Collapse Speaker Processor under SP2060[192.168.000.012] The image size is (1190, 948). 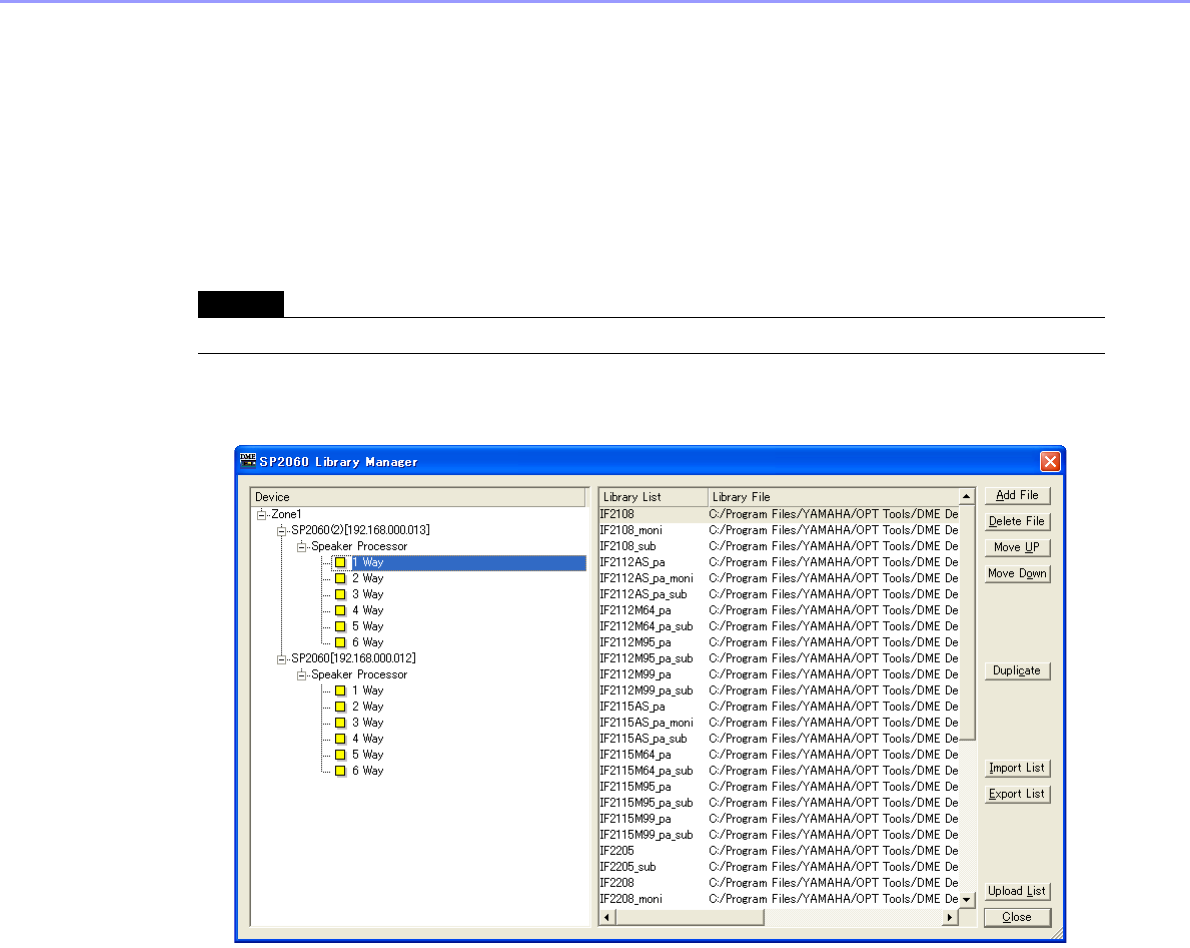click(301, 675)
